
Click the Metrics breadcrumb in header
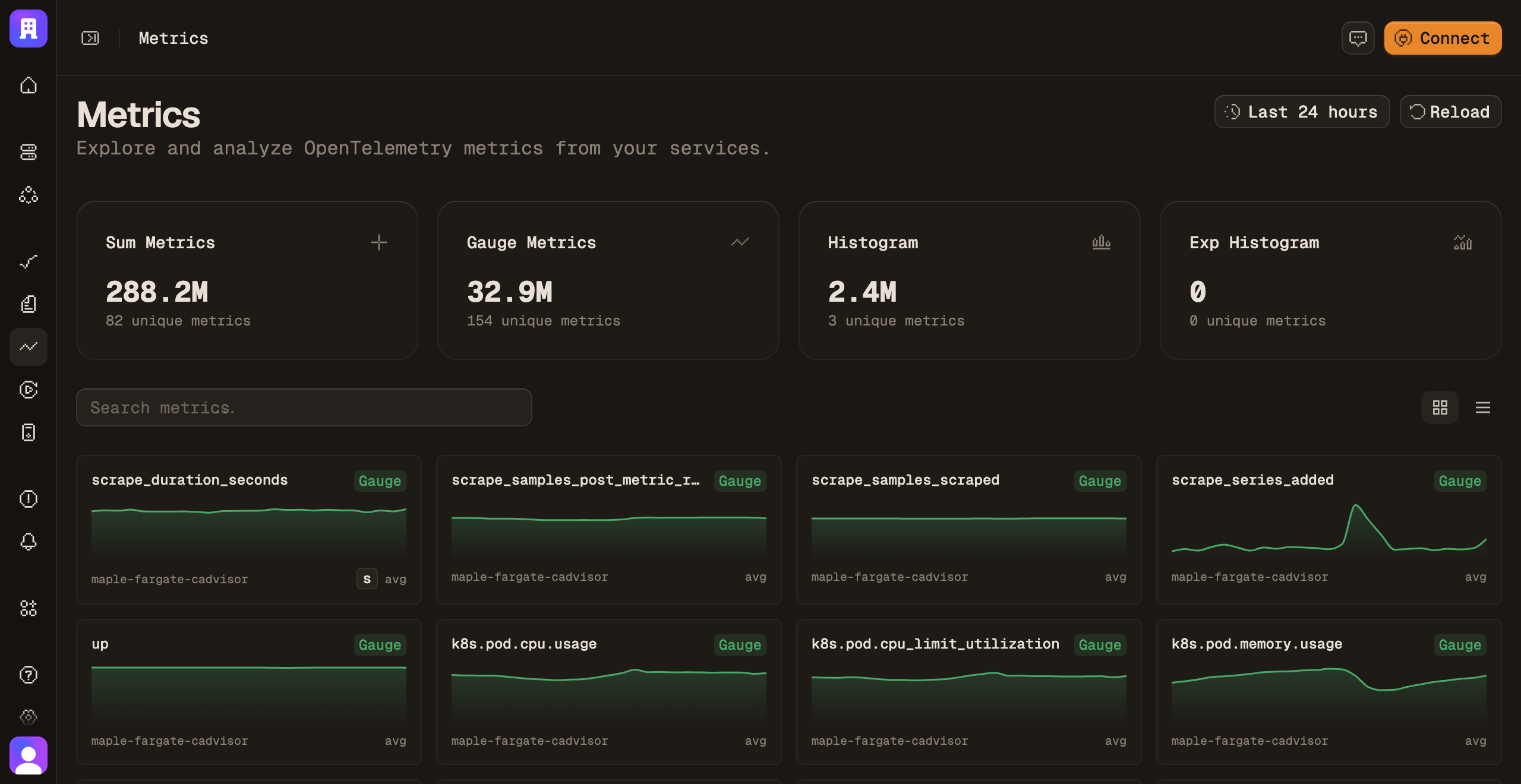pos(173,38)
